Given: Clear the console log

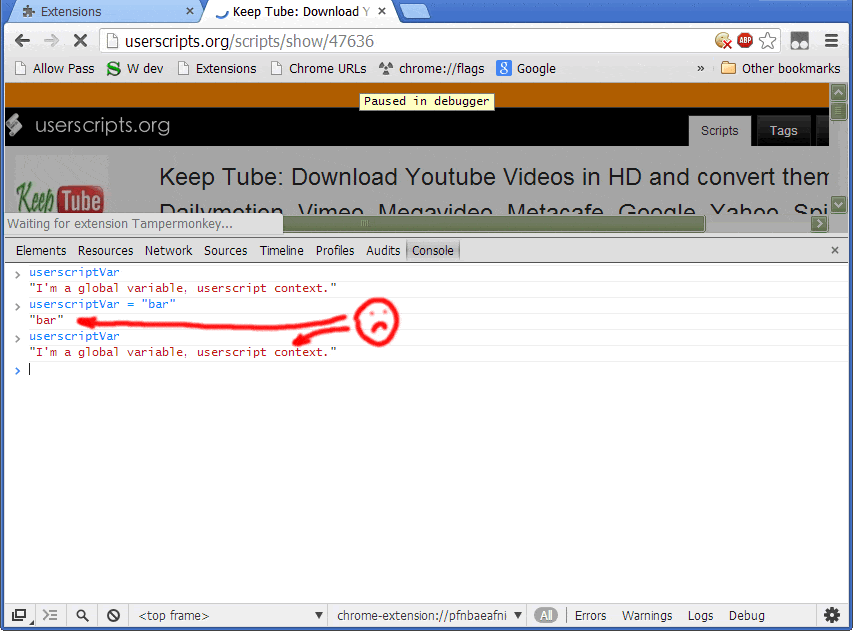Looking at the screenshot, I should pos(113,615).
